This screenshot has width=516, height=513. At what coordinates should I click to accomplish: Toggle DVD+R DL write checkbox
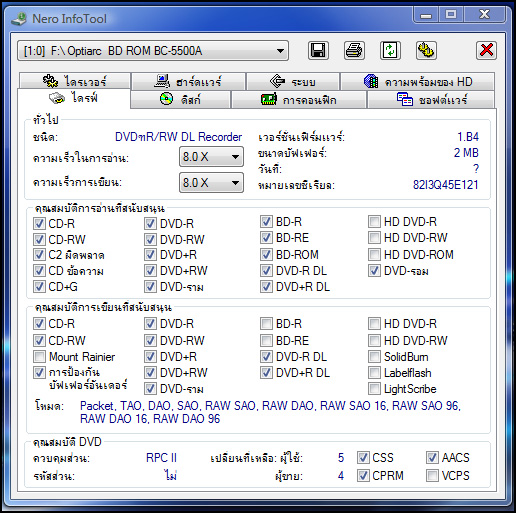coord(266,372)
